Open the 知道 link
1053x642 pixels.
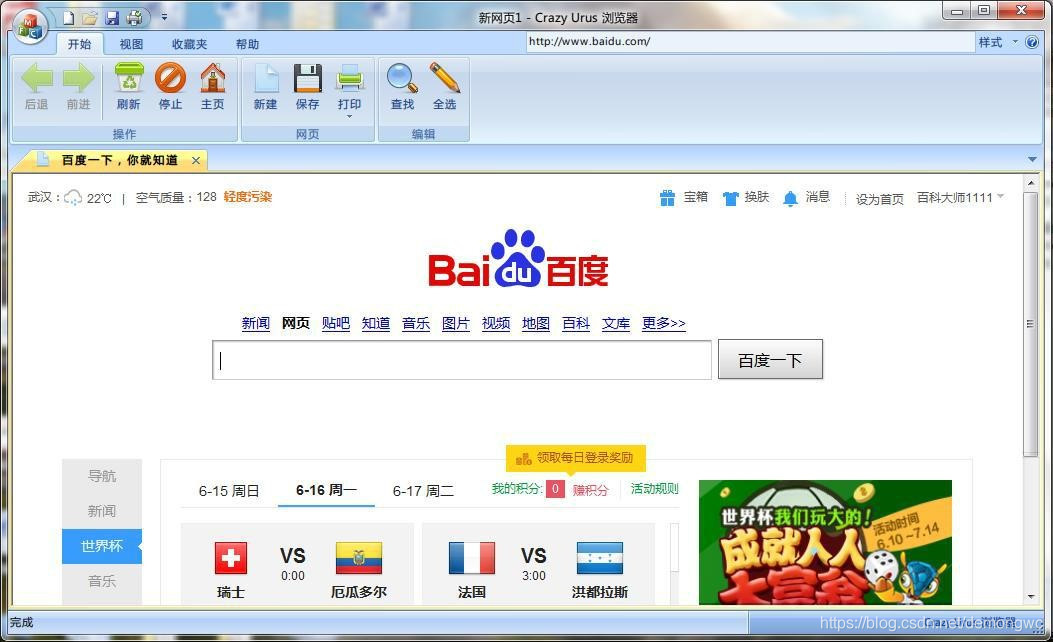click(x=376, y=323)
